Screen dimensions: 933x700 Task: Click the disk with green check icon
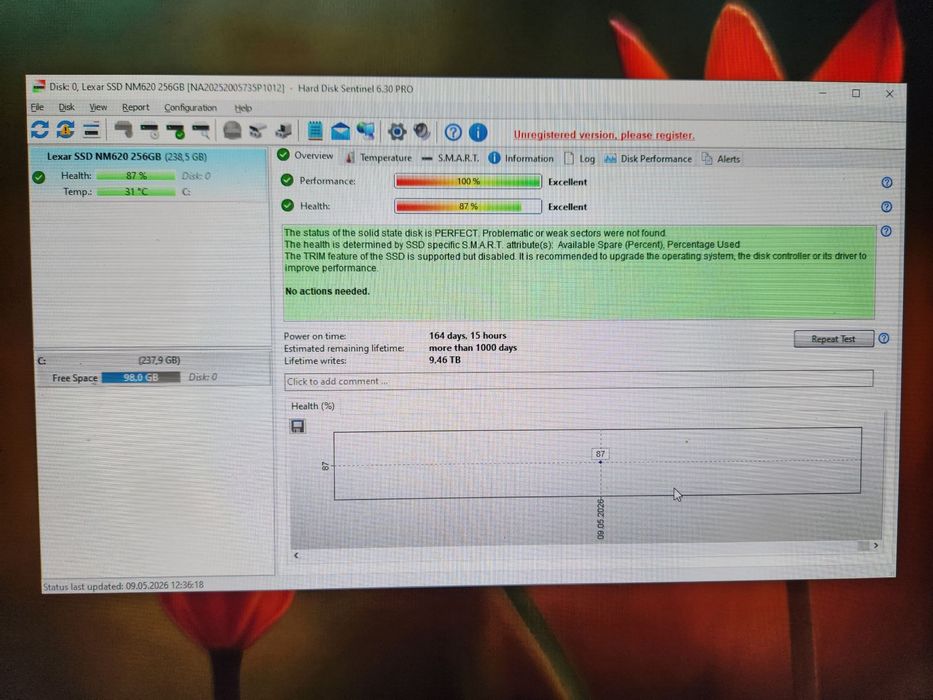click(176, 130)
